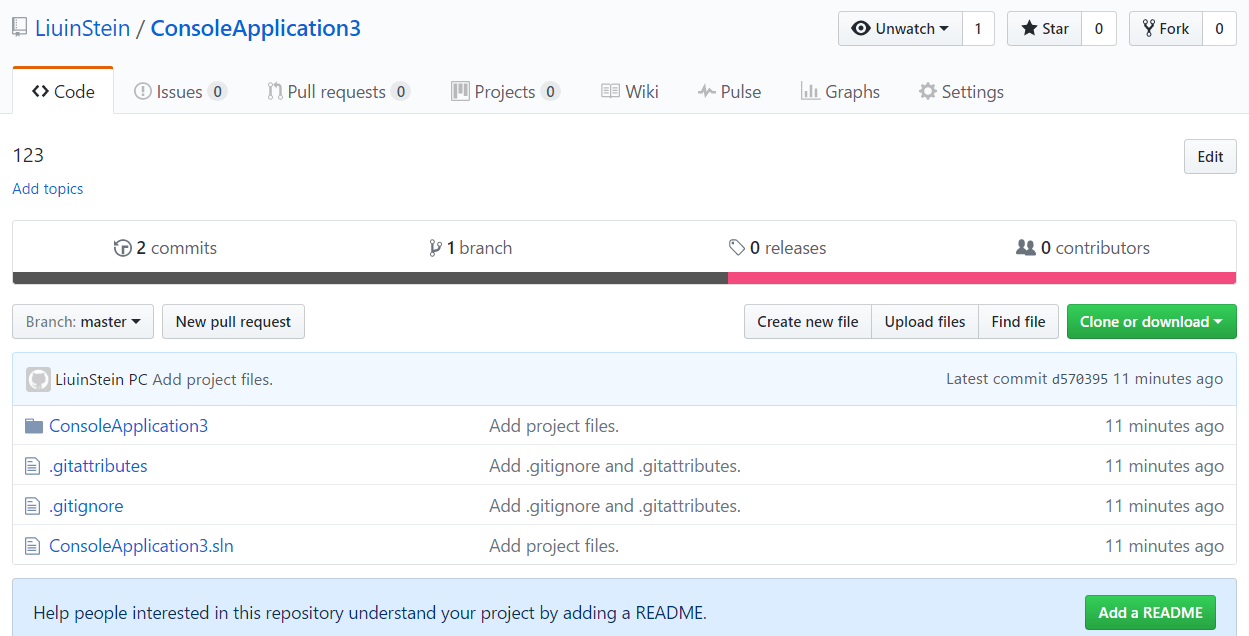The image size is (1249, 636).
Task: Open the Issues tab
Action: click(x=180, y=92)
